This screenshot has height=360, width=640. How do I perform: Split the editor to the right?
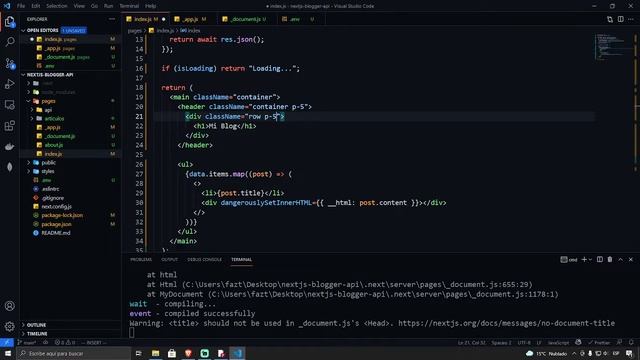pos(620,19)
